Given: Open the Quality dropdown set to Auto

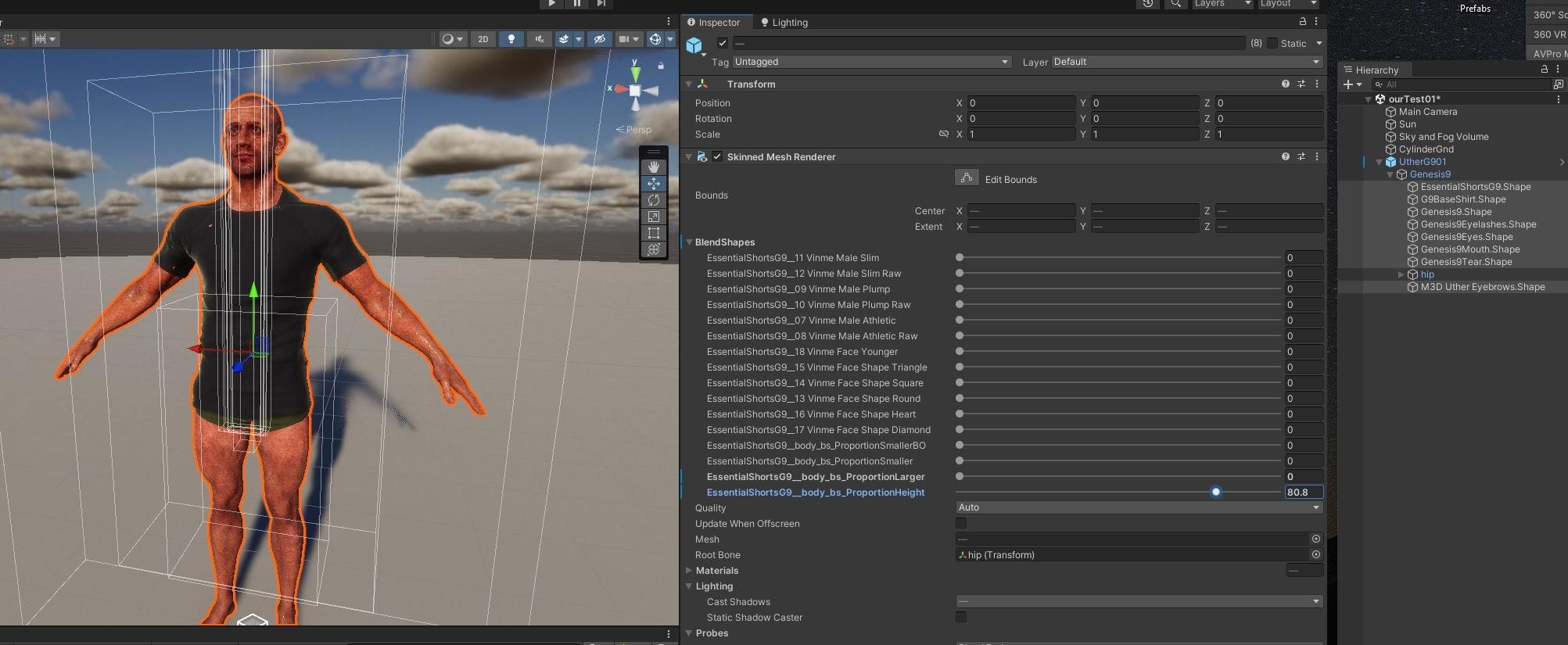Looking at the screenshot, I should pyautogui.click(x=1138, y=507).
